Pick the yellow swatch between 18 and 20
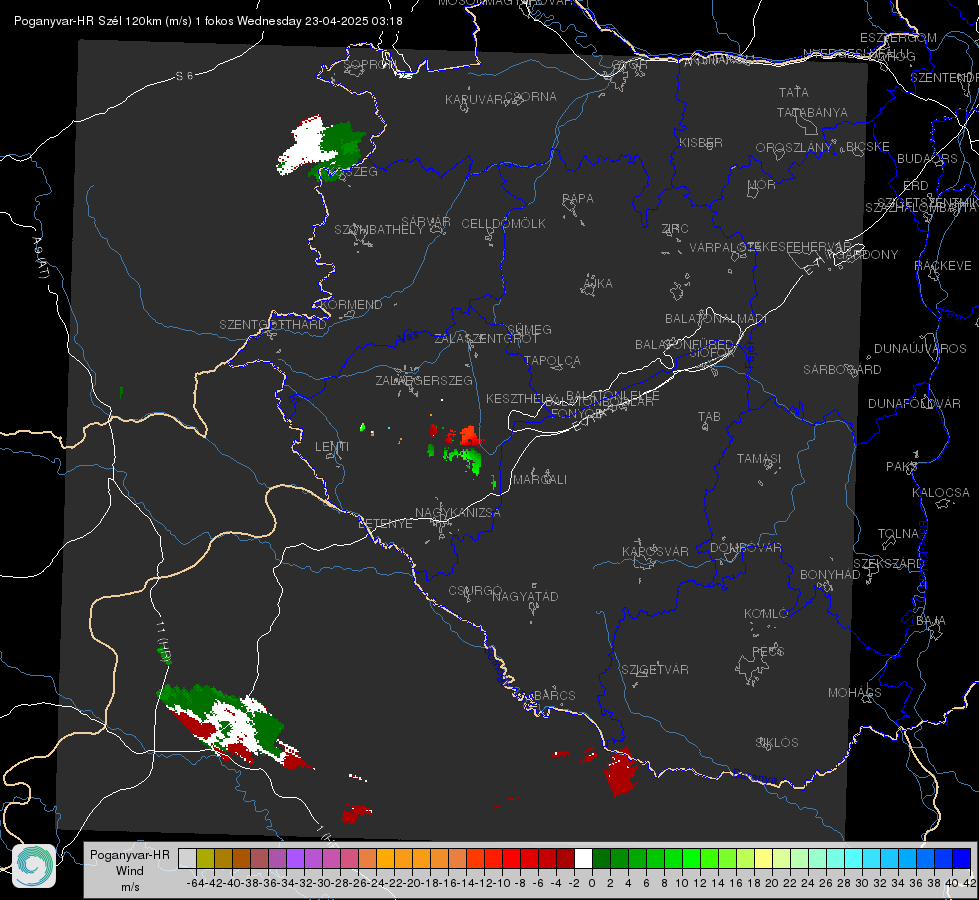Viewport: 979px width, 900px height. [x=763, y=858]
